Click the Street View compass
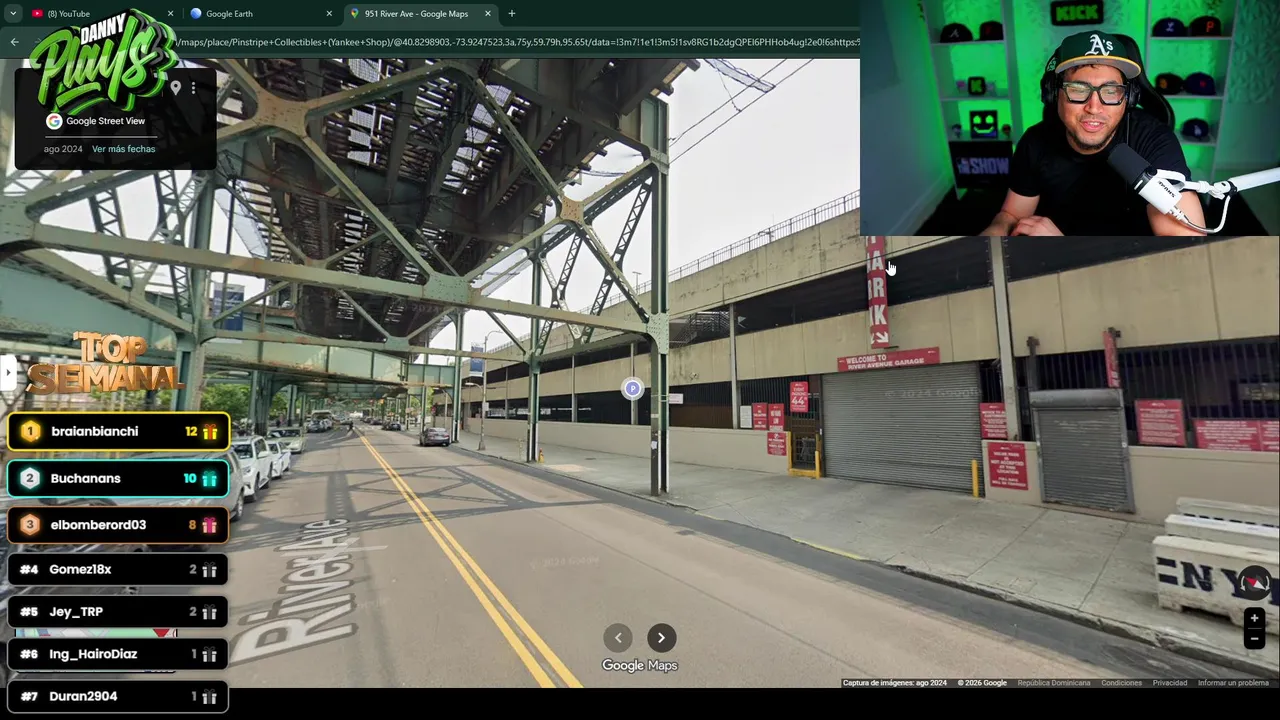1280x720 pixels. coord(1254,582)
